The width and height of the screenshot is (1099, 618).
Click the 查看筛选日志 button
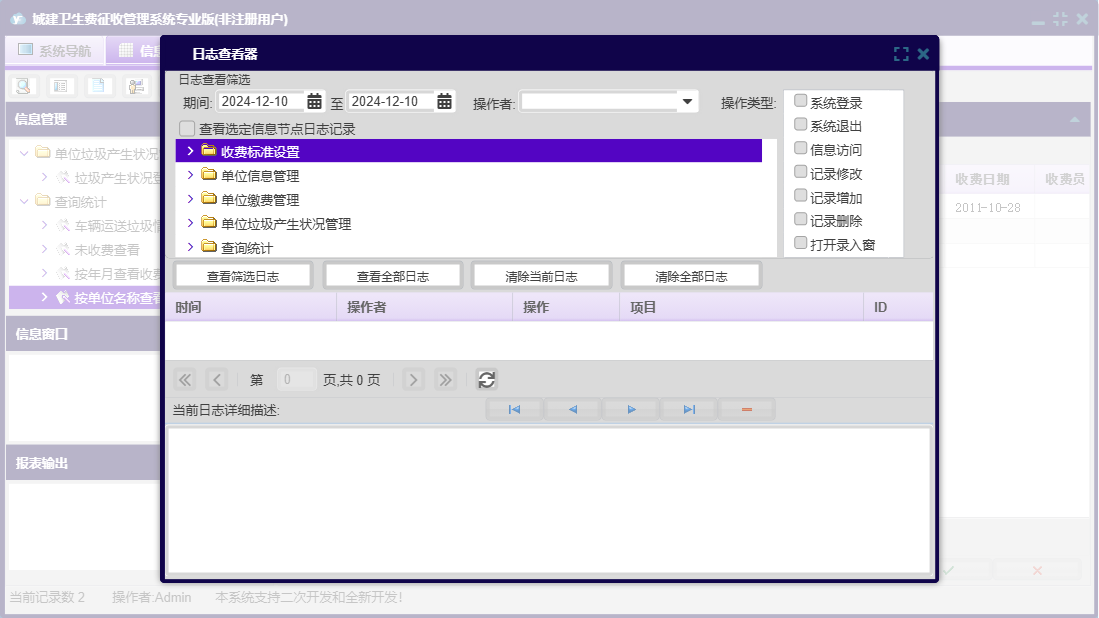click(243, 276)
